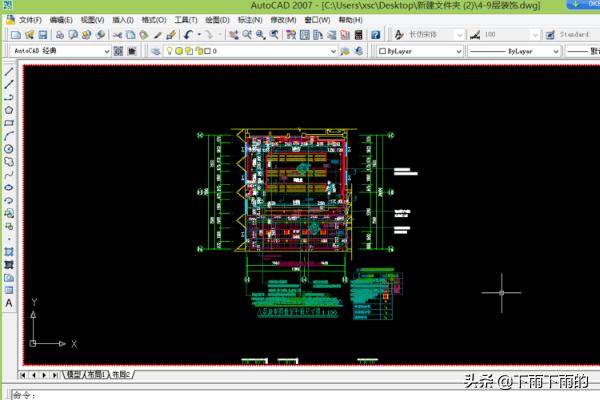This screenshot has height=400, width=600.
Task: Select the Spline draw tool
Action: pyautogui.click(x=9, y=175)
